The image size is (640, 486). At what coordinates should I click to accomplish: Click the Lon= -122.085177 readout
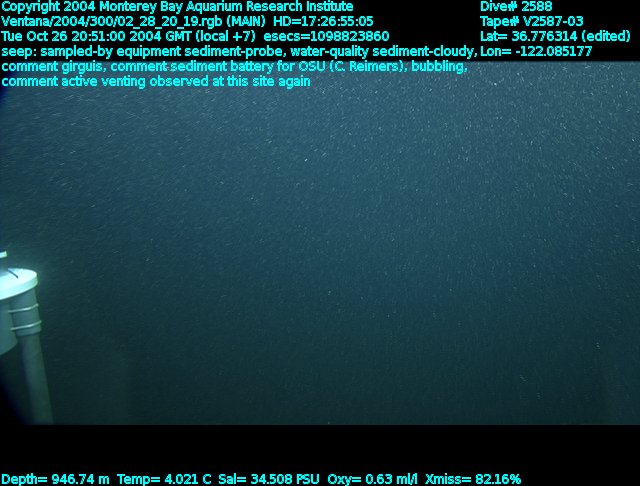click(x=536, y=51)
